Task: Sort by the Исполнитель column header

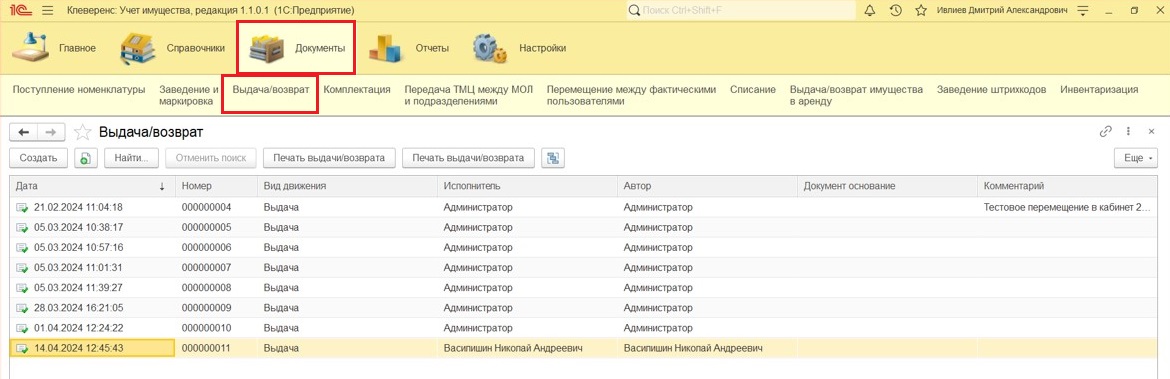Action: pos(527,186)
